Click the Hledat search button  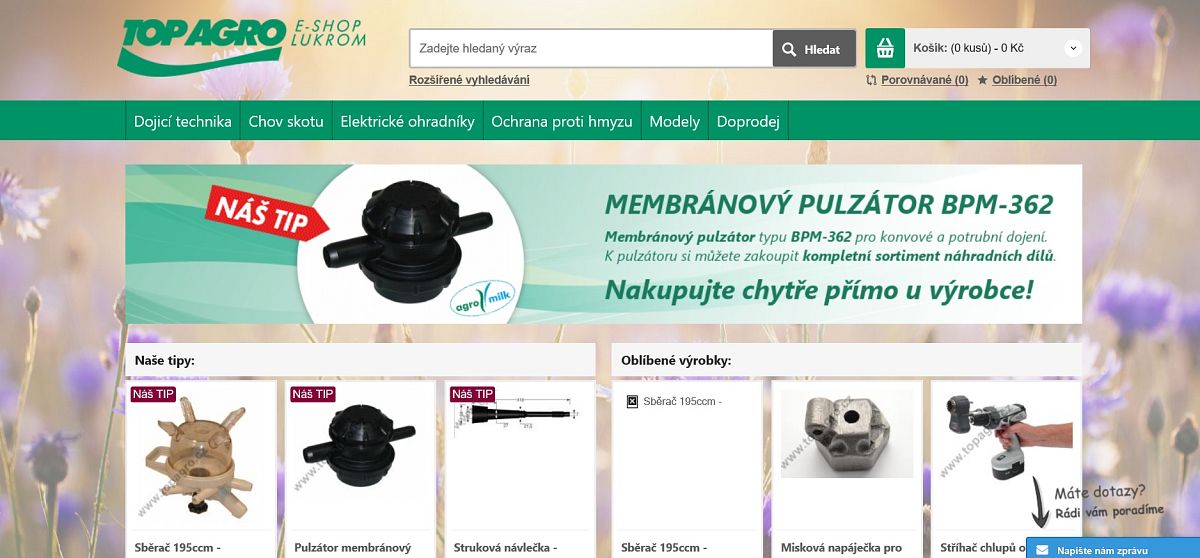click(x=814, y=49)
